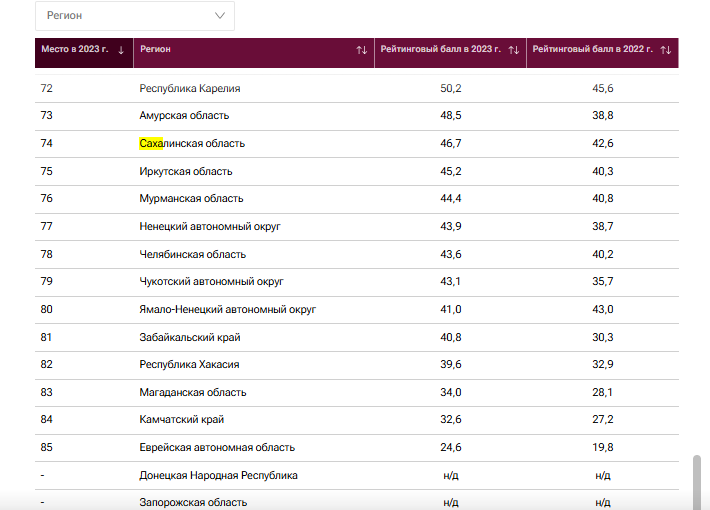Screen dimensions: 710x510
Task: Click the vertical scrollbar thumb
Action: [x=697, y=483]
